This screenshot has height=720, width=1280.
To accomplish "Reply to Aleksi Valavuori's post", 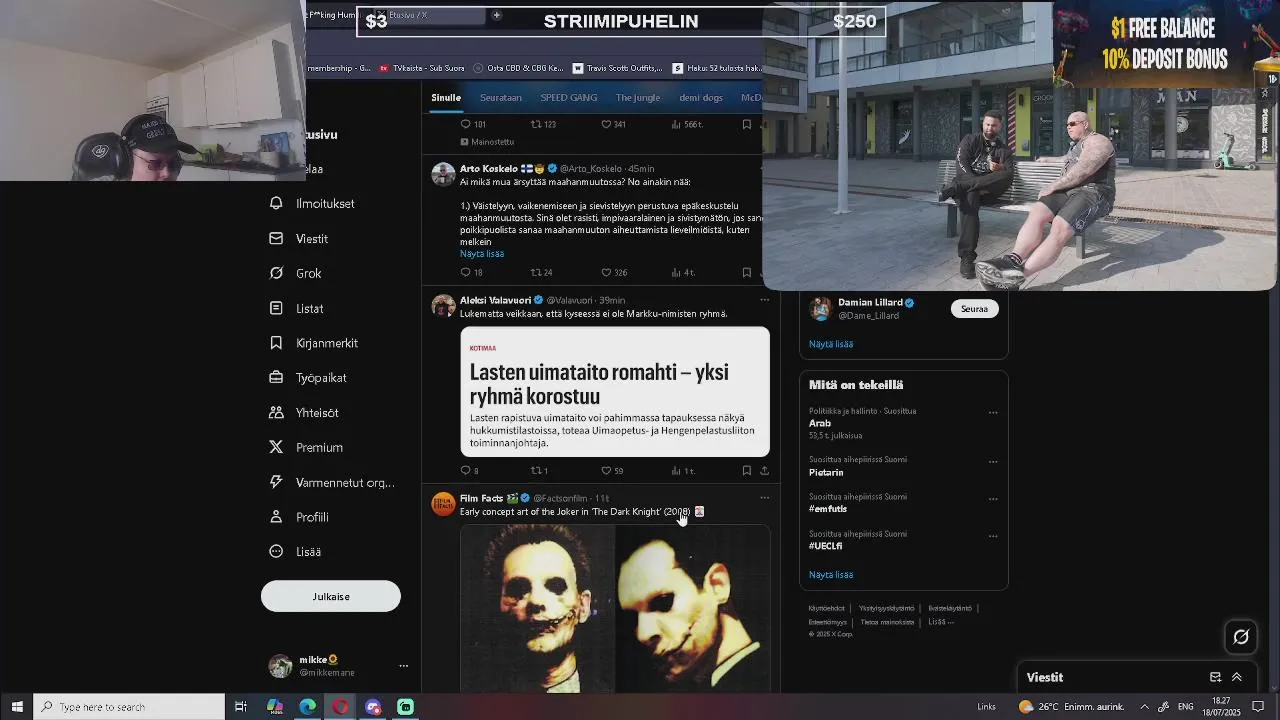I will click(x=465, y=470).
